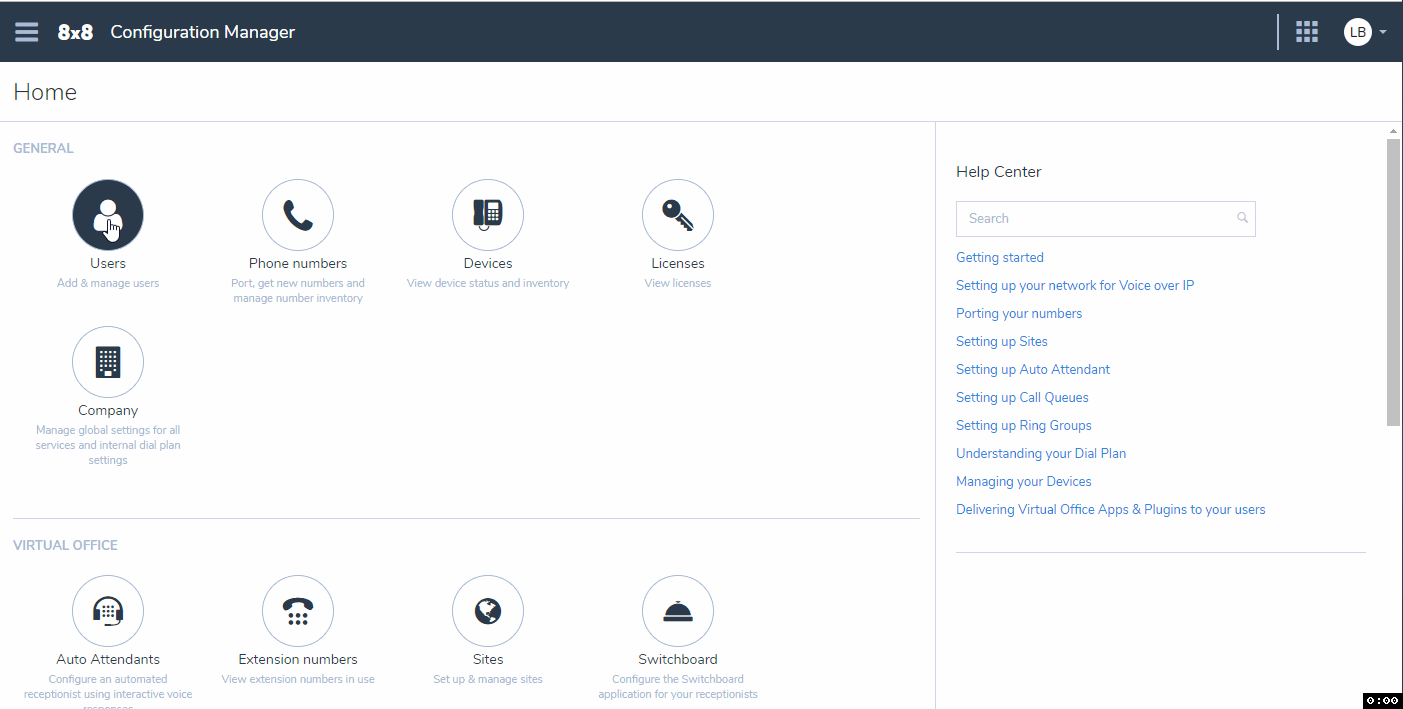Screen dimensions: 1403x709
Task: Open the hamburger navigation menu
Action: [x=27, y=32]
